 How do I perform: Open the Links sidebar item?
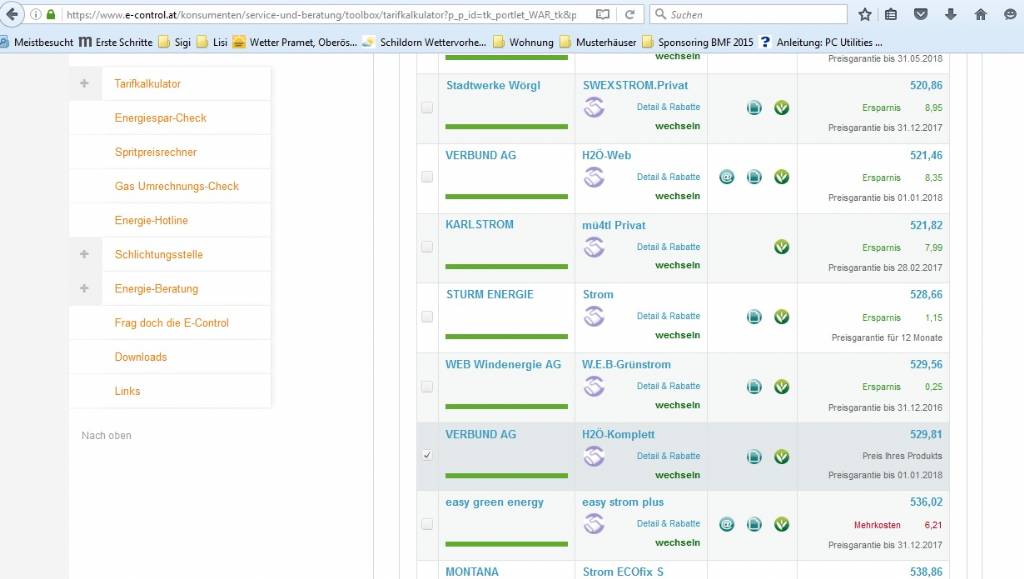pos(127,391)
